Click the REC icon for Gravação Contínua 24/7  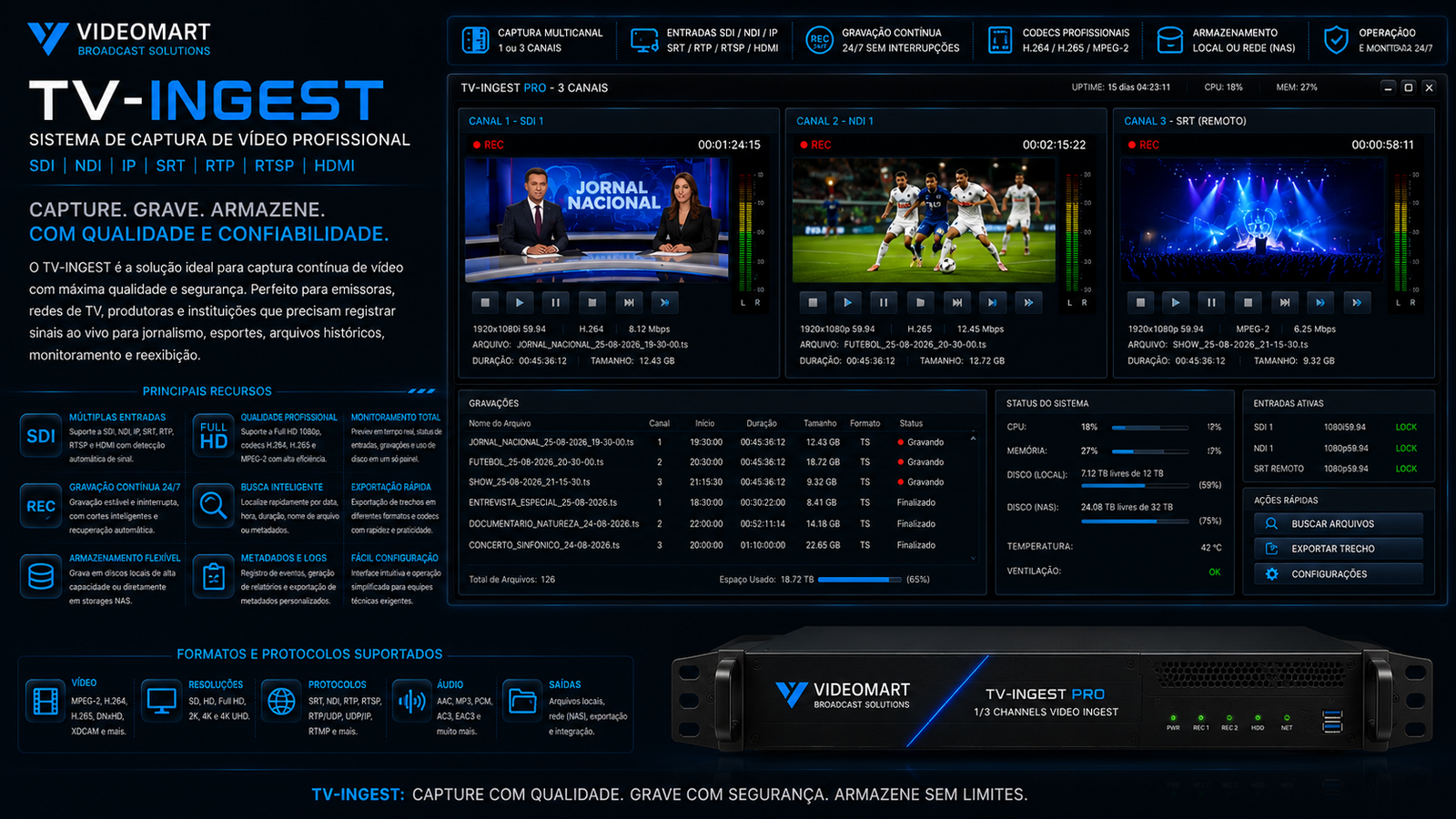[x=41, y=506]
